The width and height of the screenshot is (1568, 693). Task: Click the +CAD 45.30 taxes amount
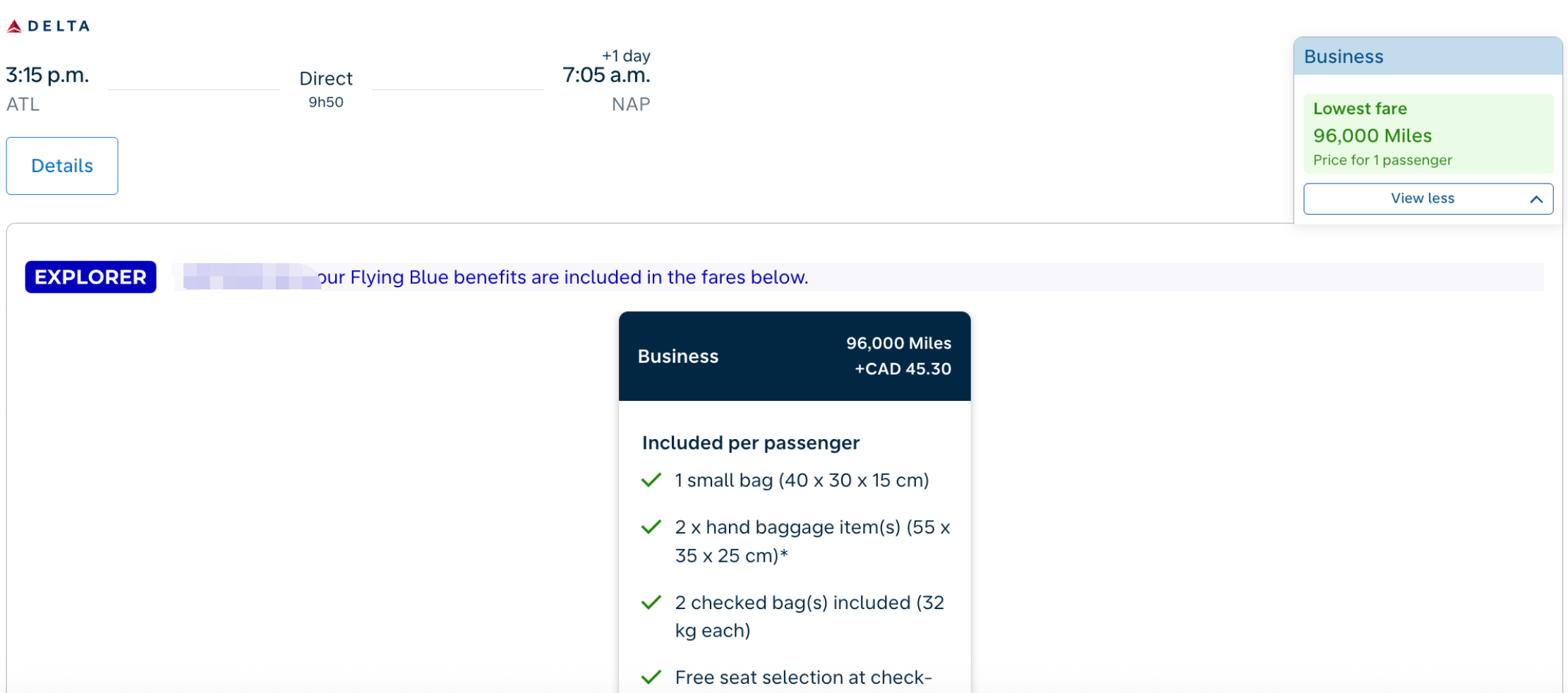pyautogui.click(x=903, y=369)
